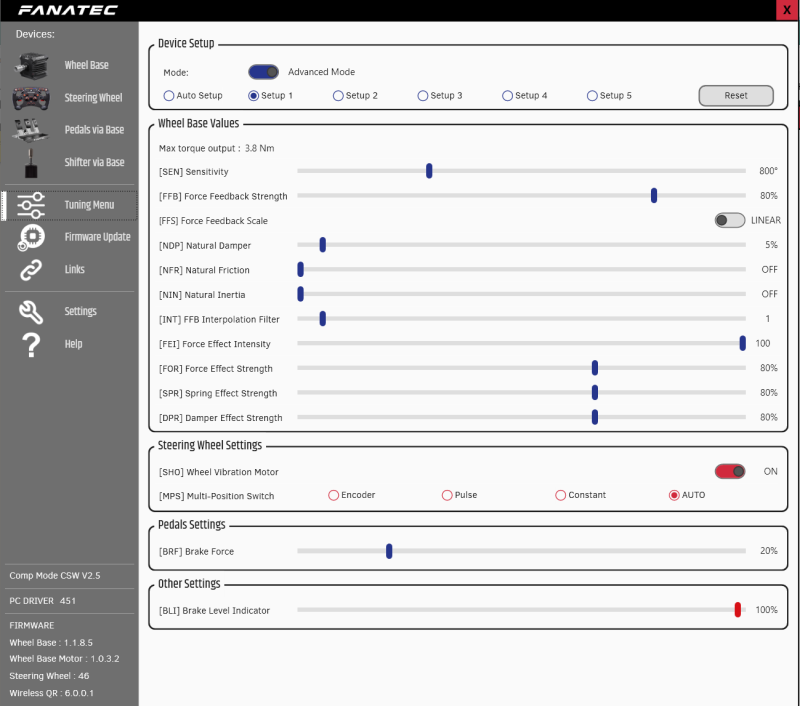Viewport: 800px width, 706px height.
Task: Click the Damper Effect Strength slider handle
Action: (595, 417)
